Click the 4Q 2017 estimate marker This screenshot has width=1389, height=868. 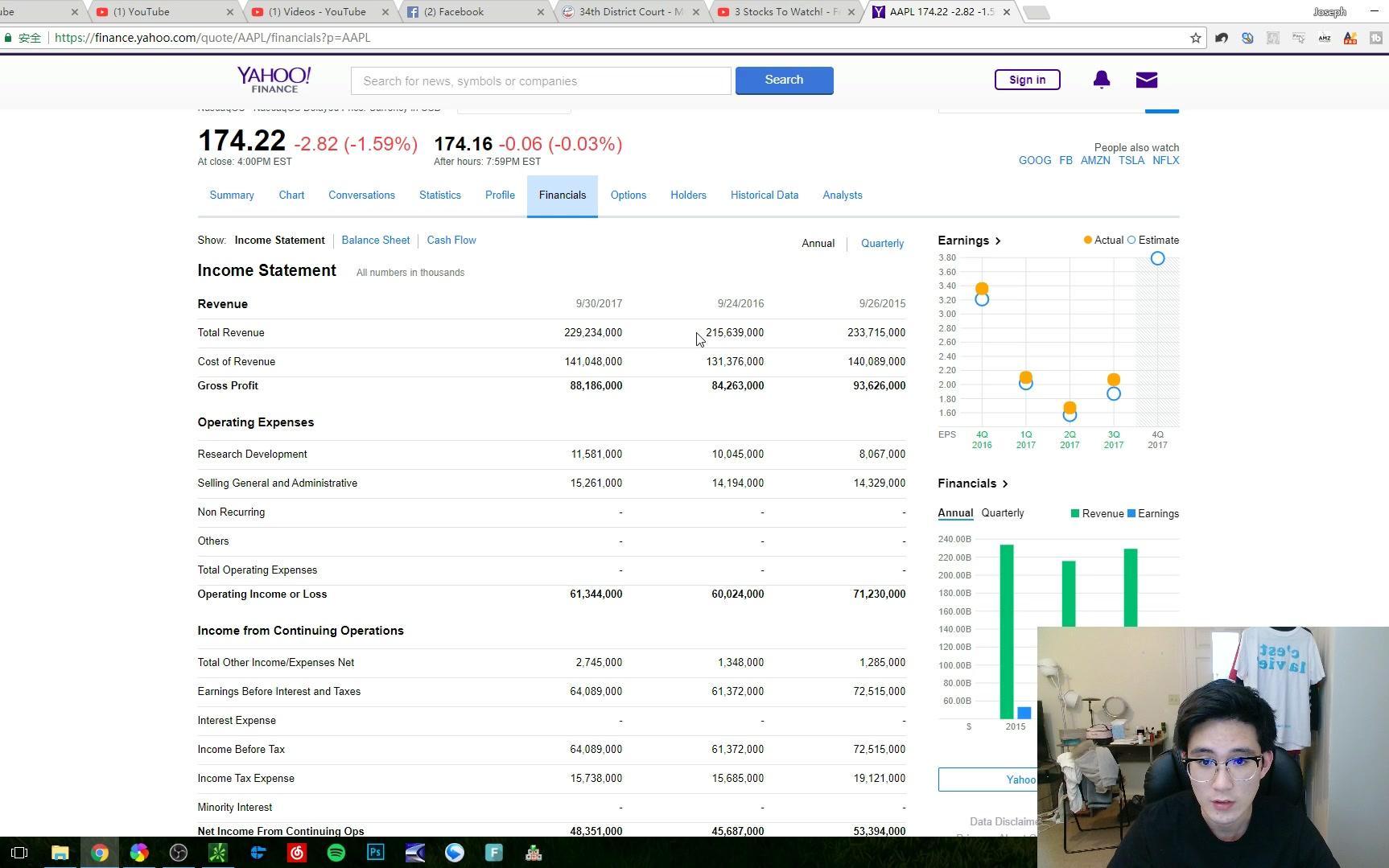1157,258
